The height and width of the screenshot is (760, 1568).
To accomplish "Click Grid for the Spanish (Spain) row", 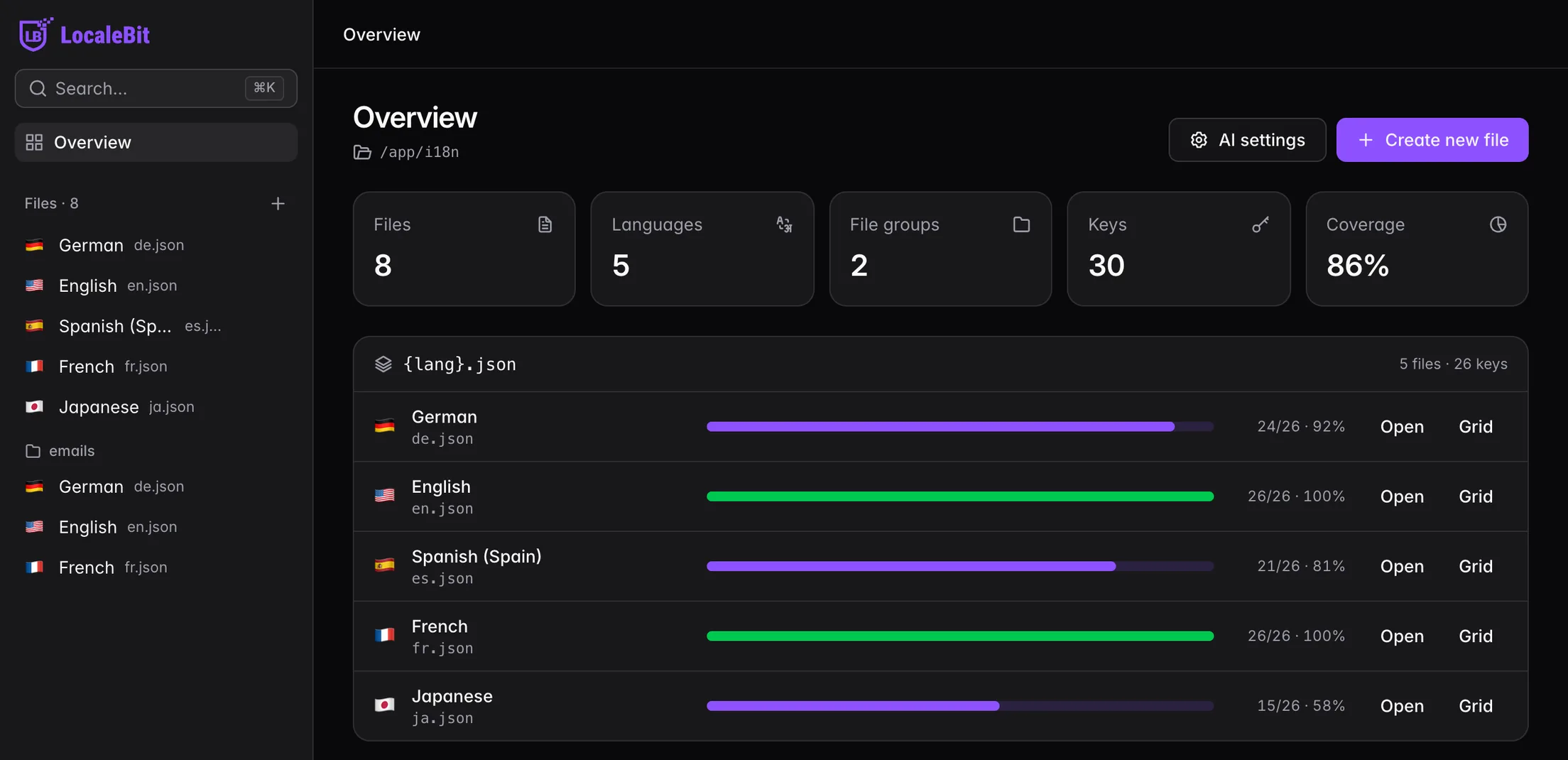I will pos(1476,566).
